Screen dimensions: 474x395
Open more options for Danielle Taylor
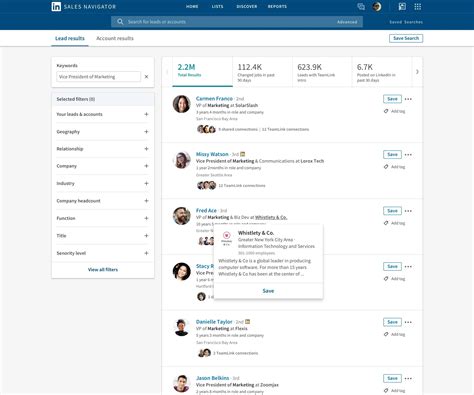pyautogui.click(x=408, y=322)
